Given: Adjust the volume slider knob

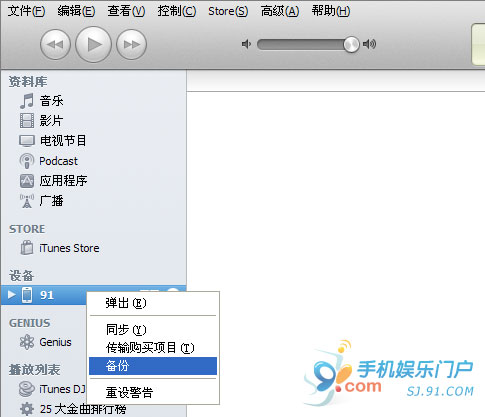Looking at the screenshot, I should pyautogui.click(x=351, y=44).
